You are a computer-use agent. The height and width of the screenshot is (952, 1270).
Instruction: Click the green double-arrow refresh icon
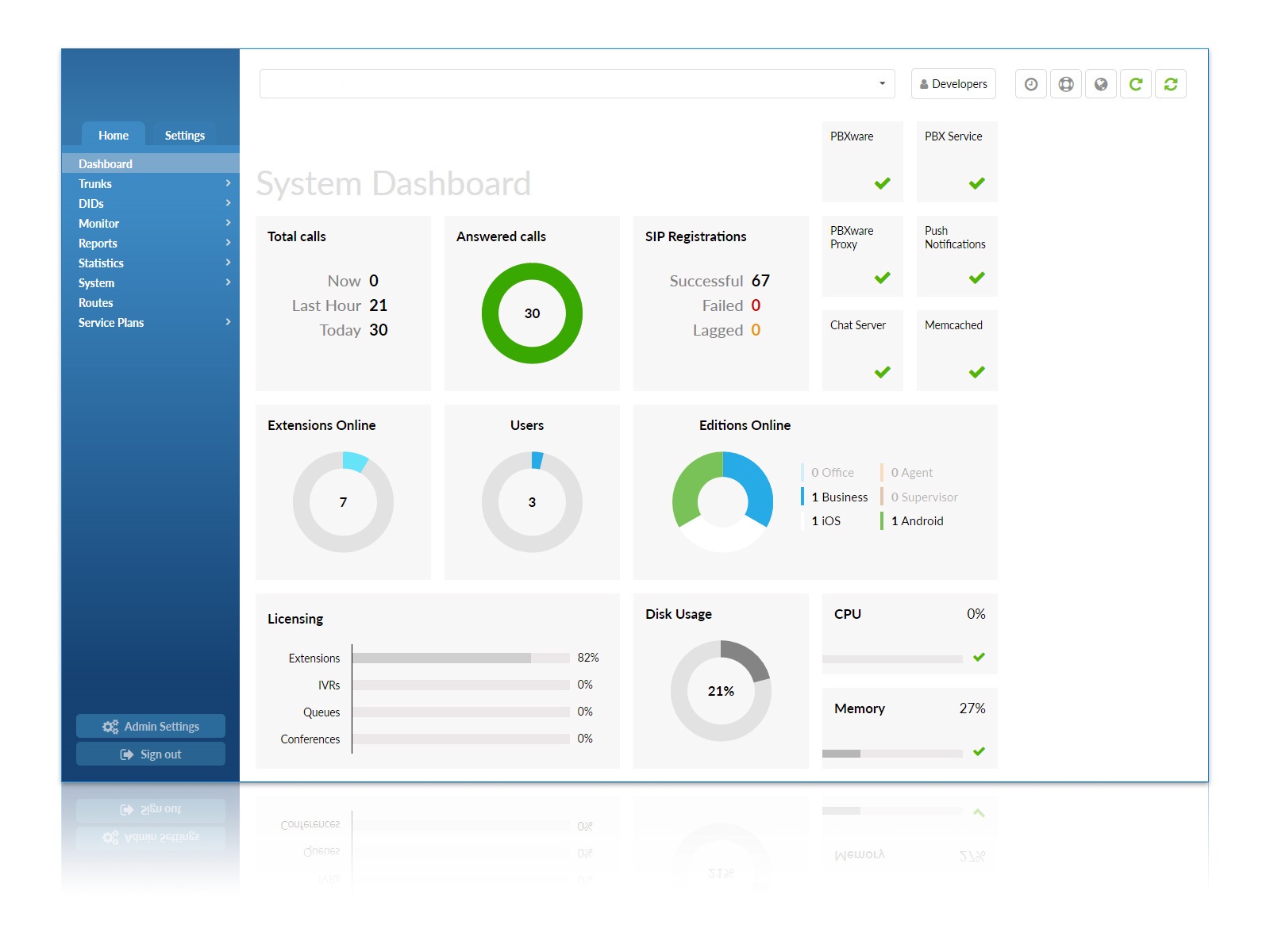pyautogui.click(x=1170, y=84)
